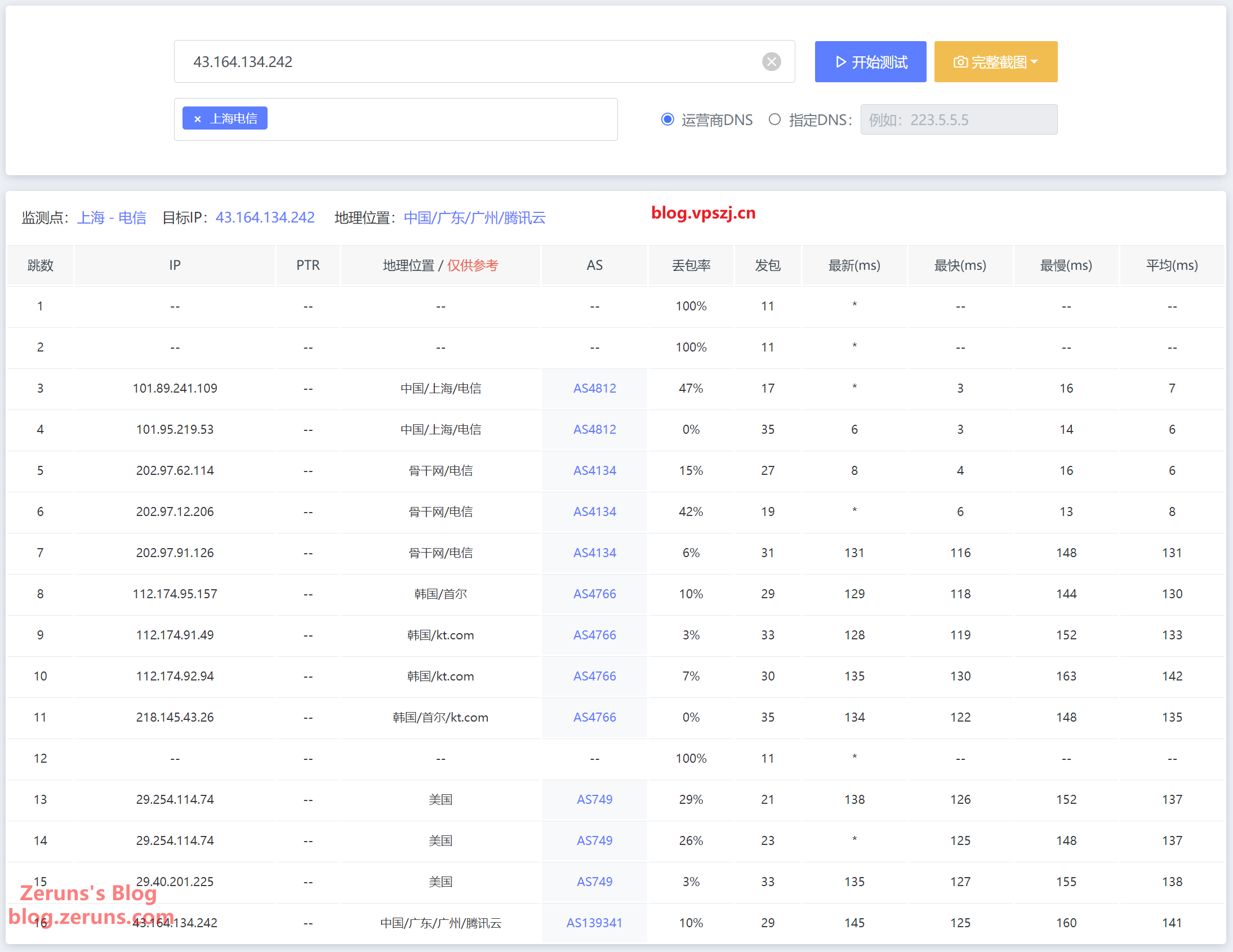Click the 平均(ms) column header
The image size is (1233, 952).
(1172, 265)
